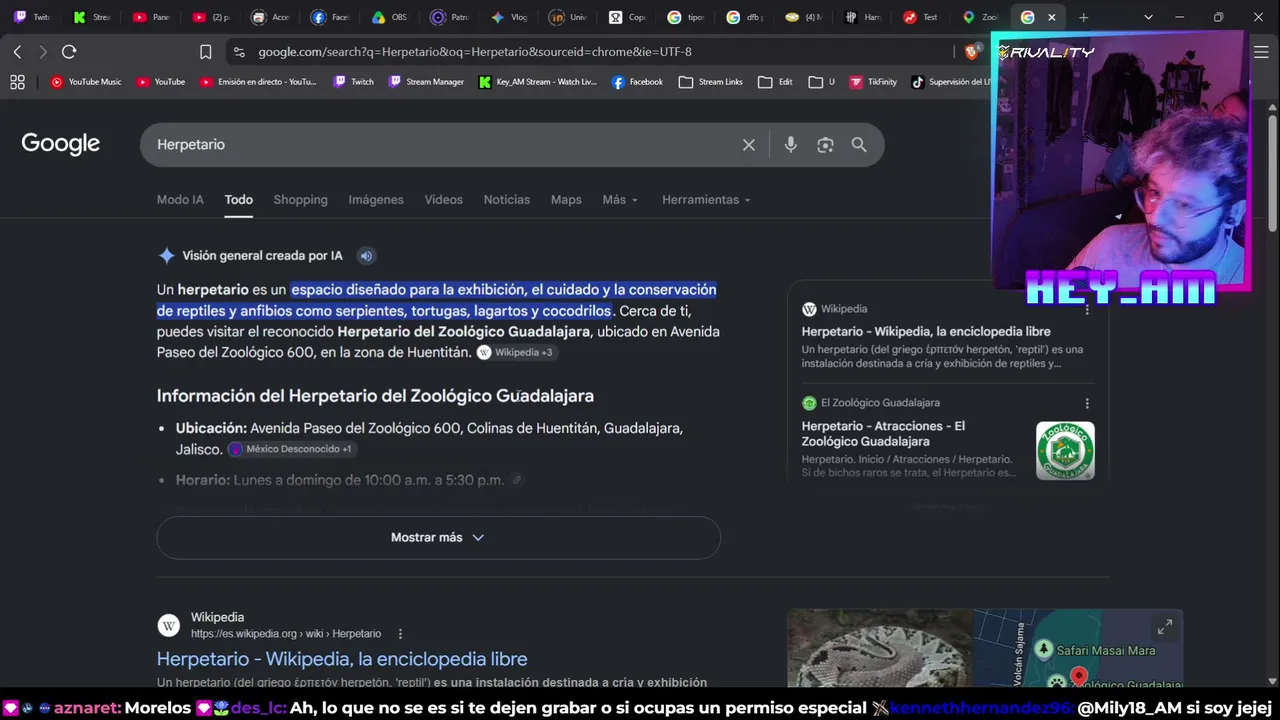Screen dimensions: 1280x720
Task: Expand the Wikipedia +3 sources chip
Action: (x=515, y=352)
